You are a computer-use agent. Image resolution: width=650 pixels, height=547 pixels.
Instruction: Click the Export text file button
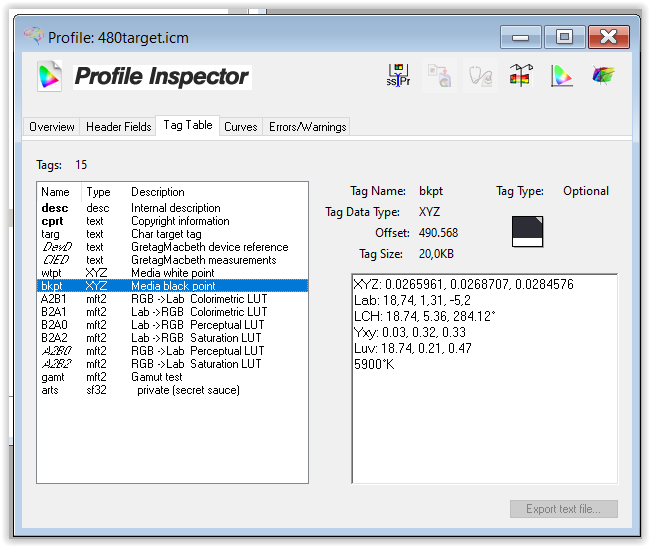[564, 509]
